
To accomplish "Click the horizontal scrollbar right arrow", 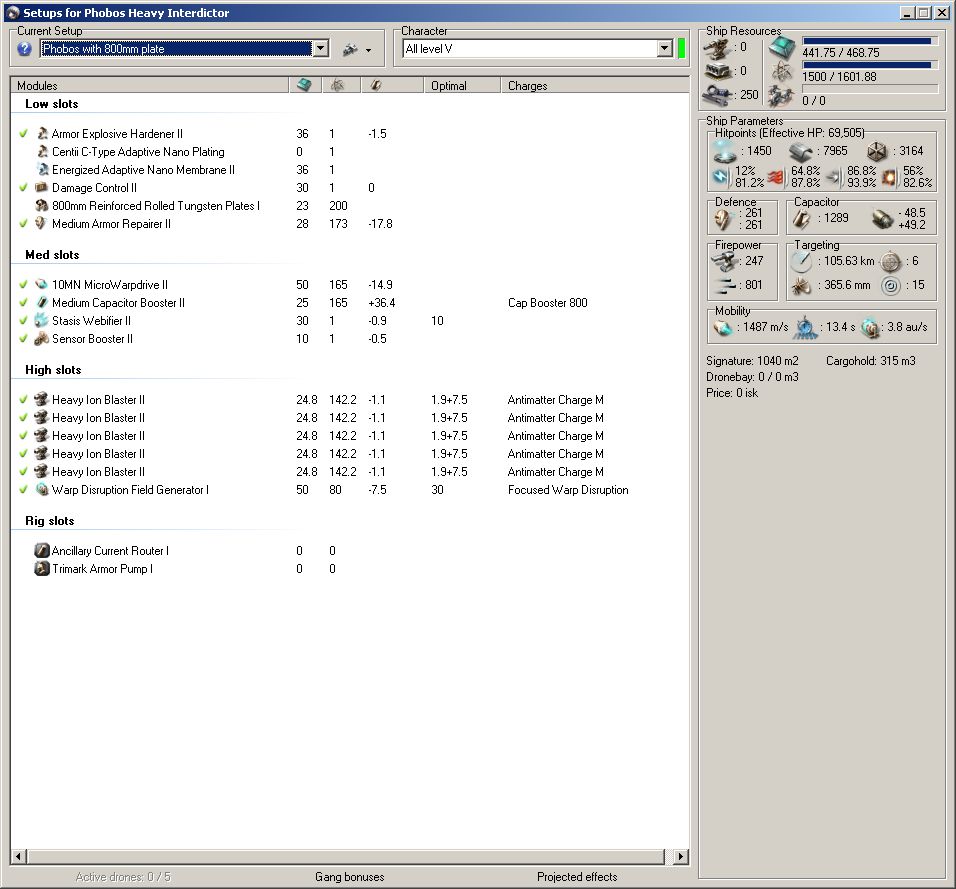I will [681, 857].
